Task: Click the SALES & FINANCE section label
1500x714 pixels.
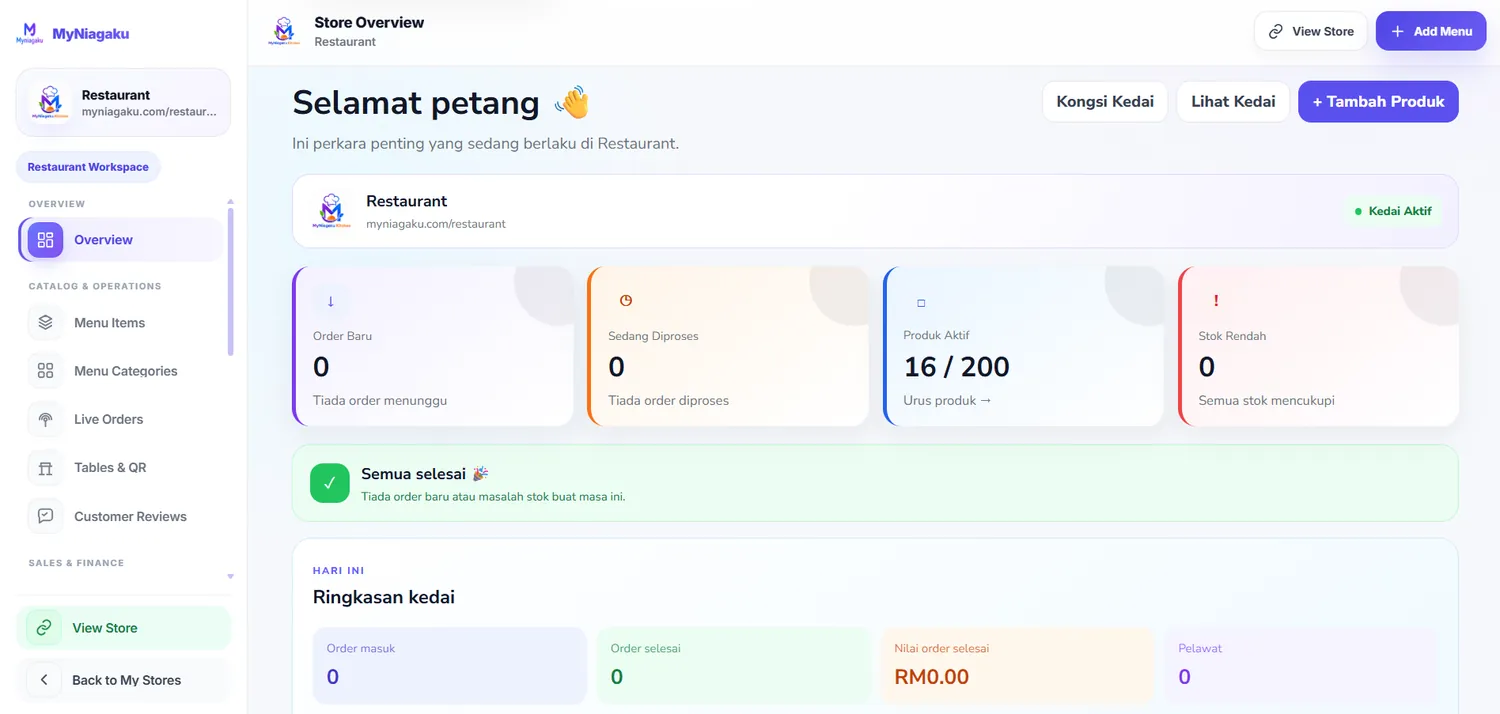Action: point(76,563)
